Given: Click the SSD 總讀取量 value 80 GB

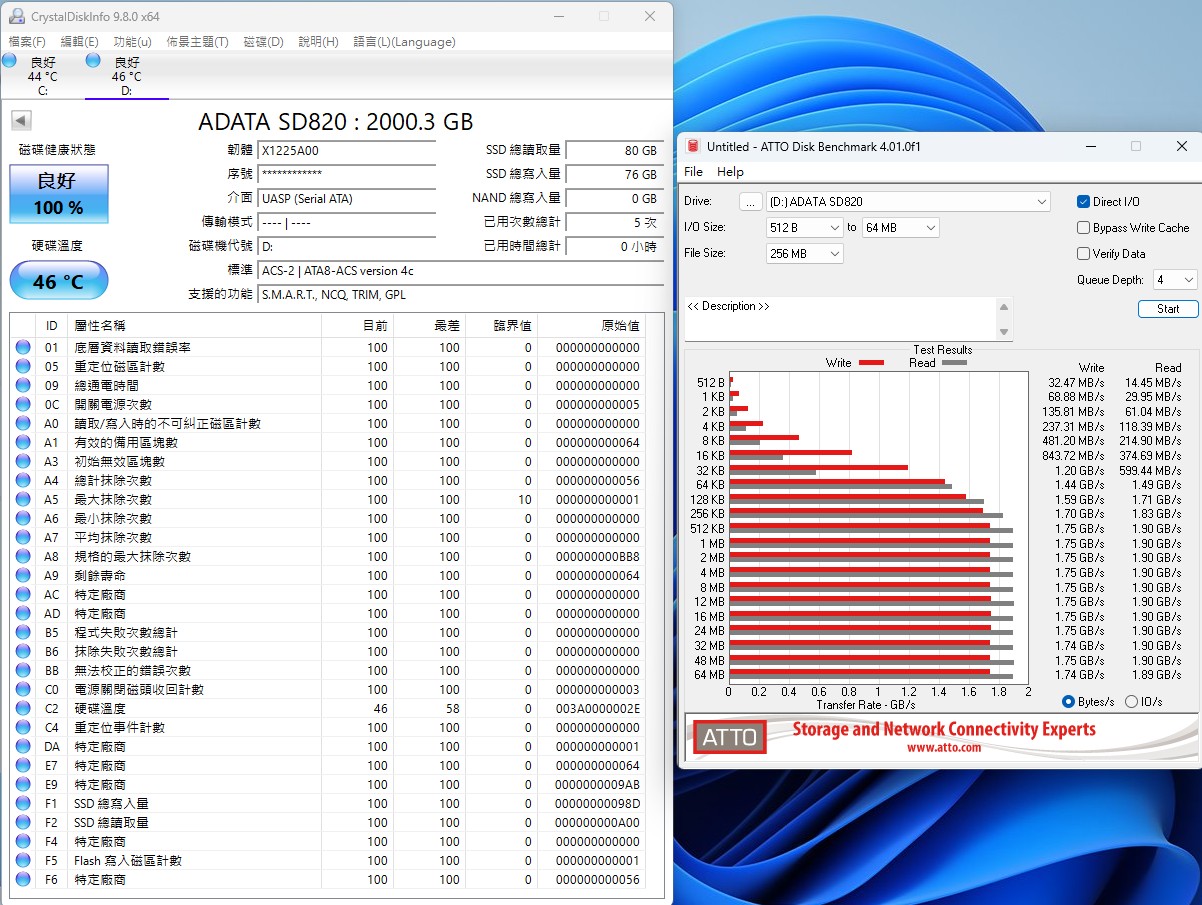Looking at the screenshot, I should [x=614, y=151].
